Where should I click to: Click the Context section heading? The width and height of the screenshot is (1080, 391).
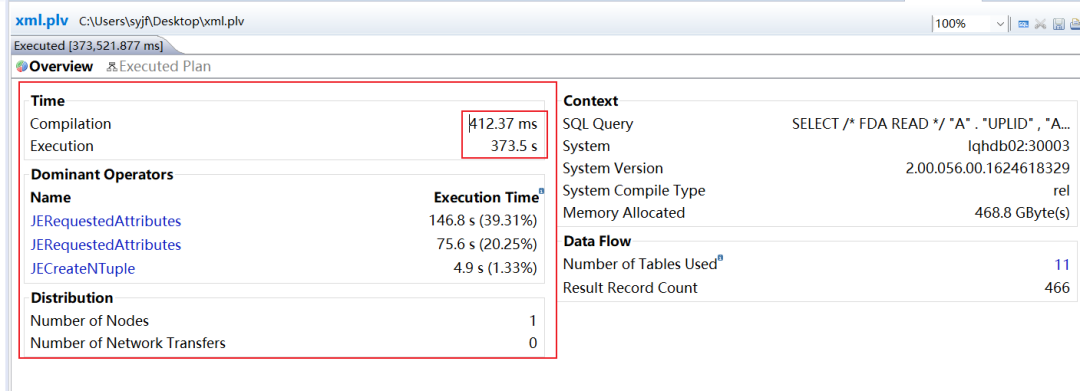tap(591, 101)
